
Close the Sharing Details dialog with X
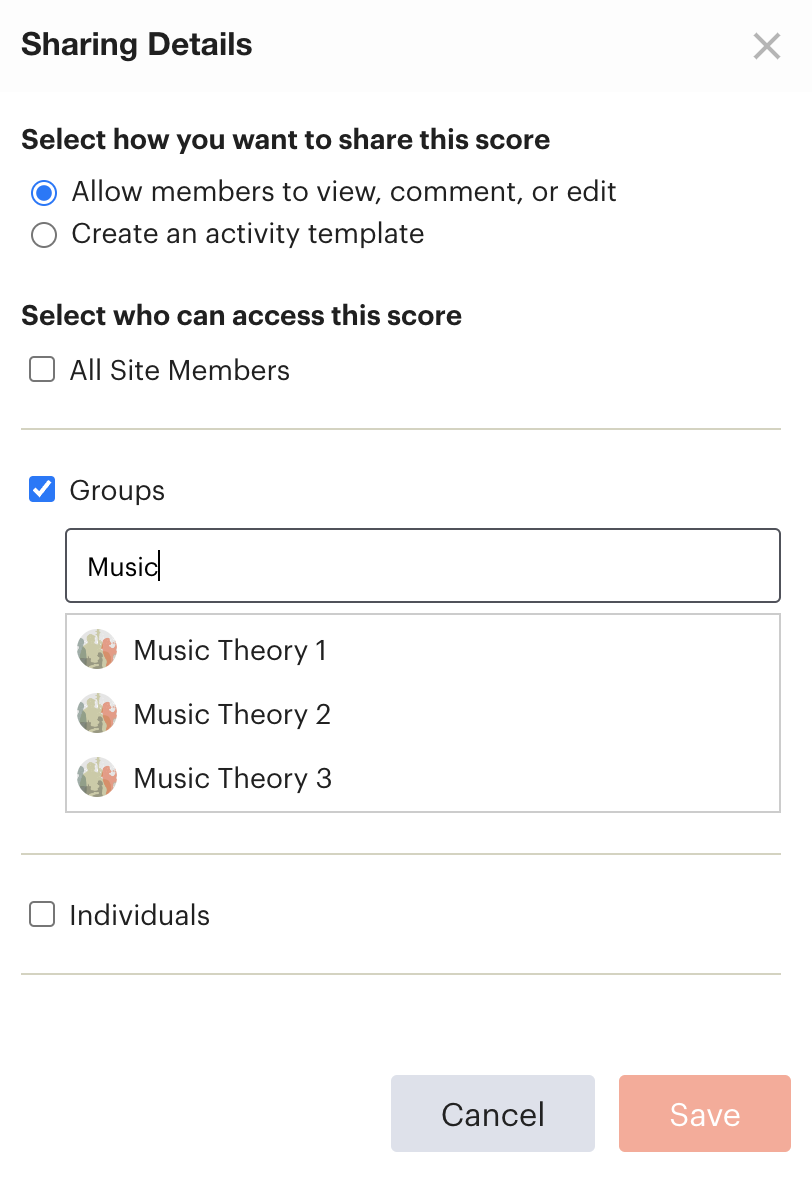[x=766, y=46]
